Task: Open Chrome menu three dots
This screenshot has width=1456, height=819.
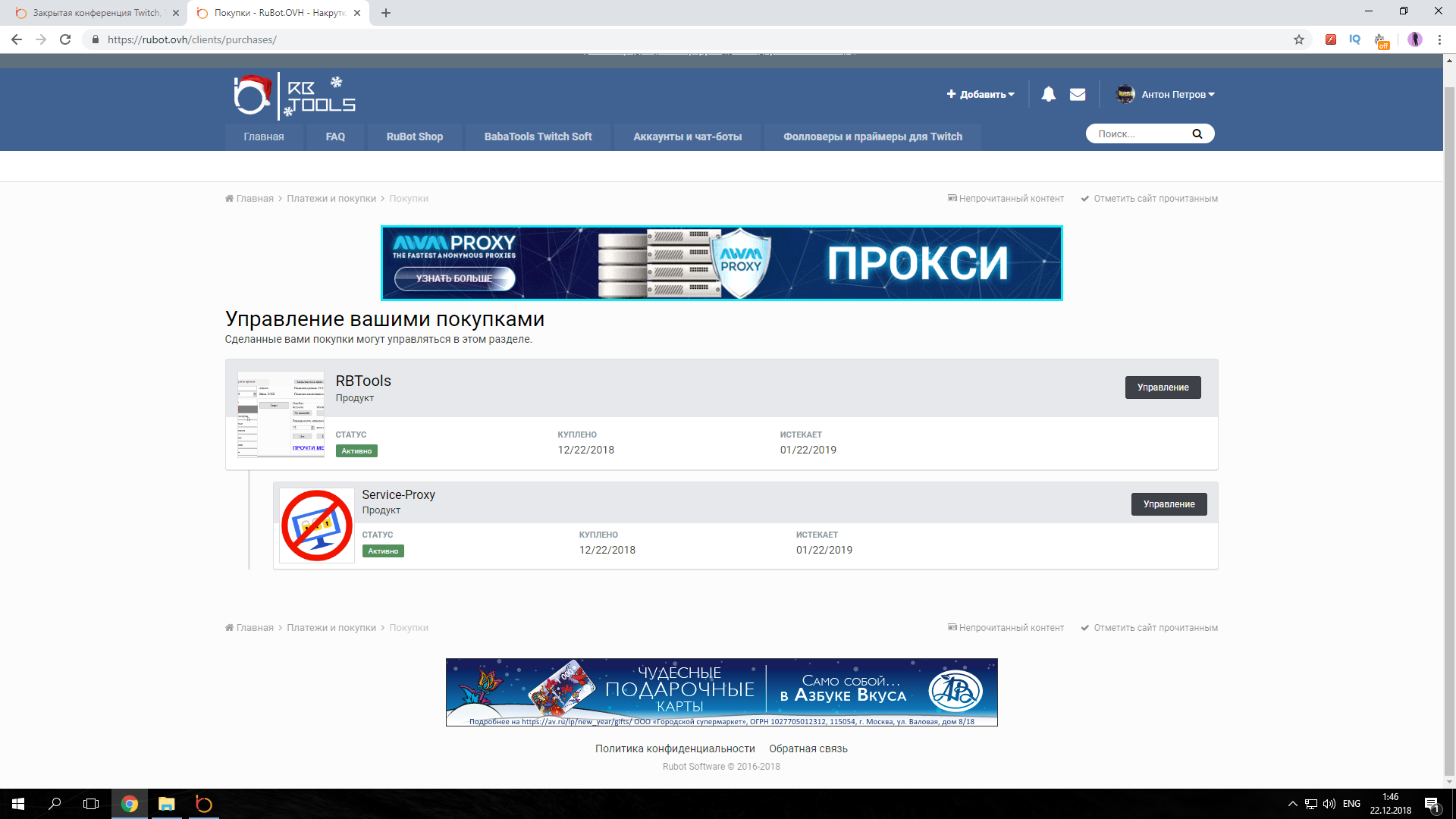Action: (x=1439, y=39)
